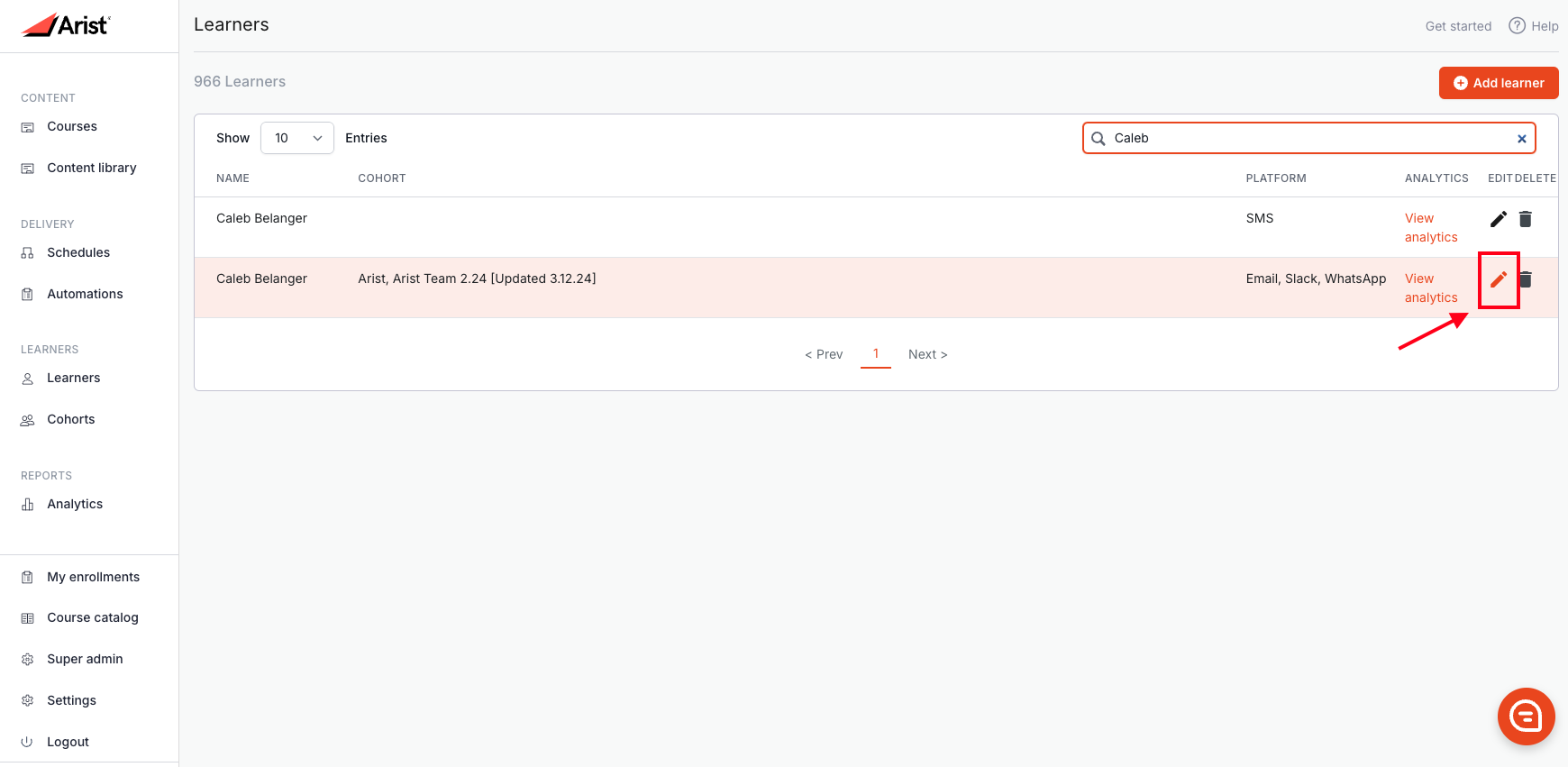1568x767 pixels.
Task: Click the Analytics bar chart icon
Action: (x=28, y=505)
